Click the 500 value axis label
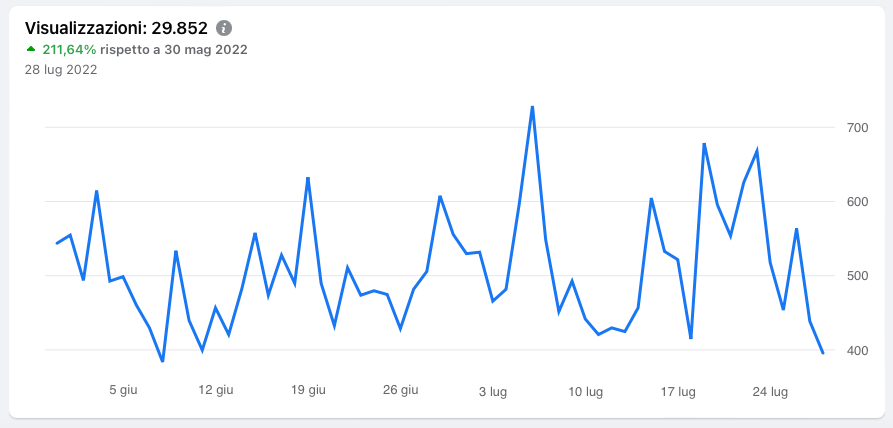 click(x=859, y=276)
